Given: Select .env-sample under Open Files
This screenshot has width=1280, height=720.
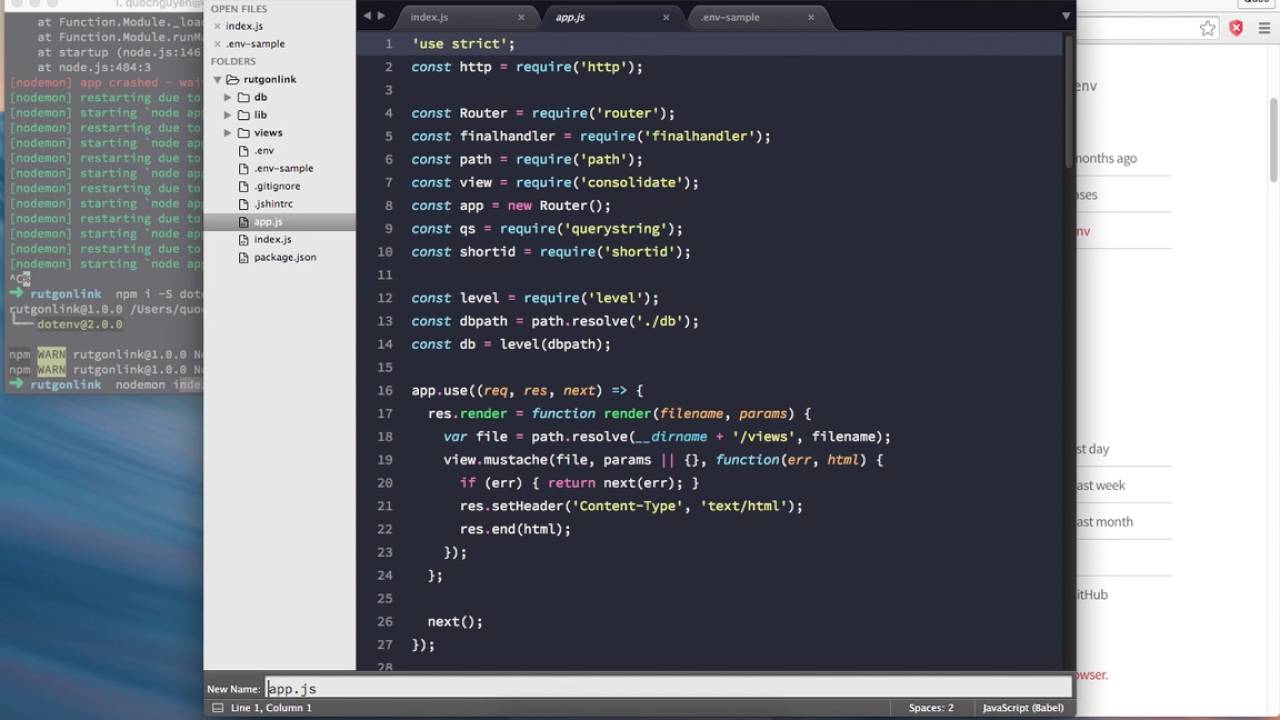Looking at the screenshot, I should click(256, 44).
